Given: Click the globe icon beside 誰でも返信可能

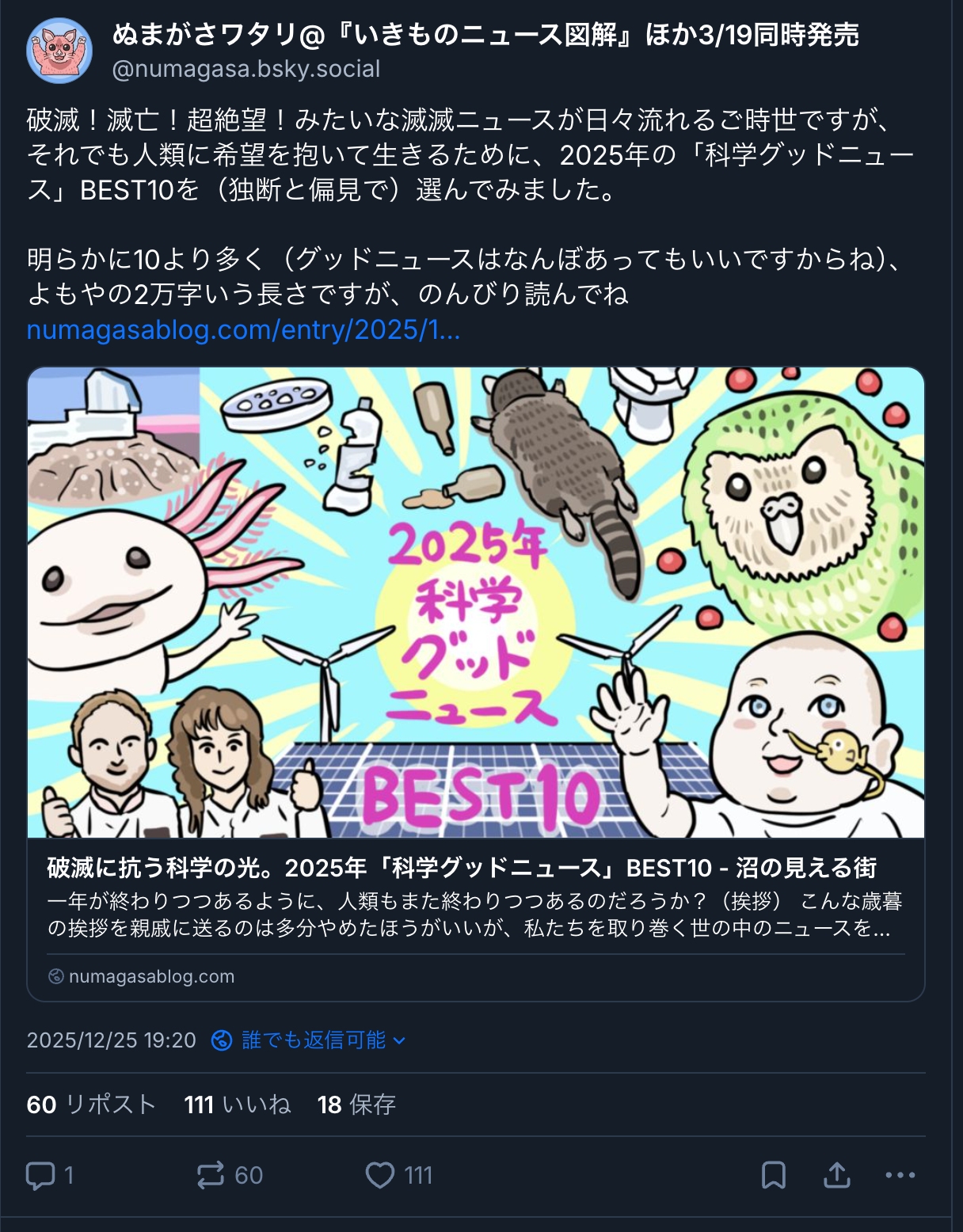Looking at the screenshot, I should (222, 1040).
